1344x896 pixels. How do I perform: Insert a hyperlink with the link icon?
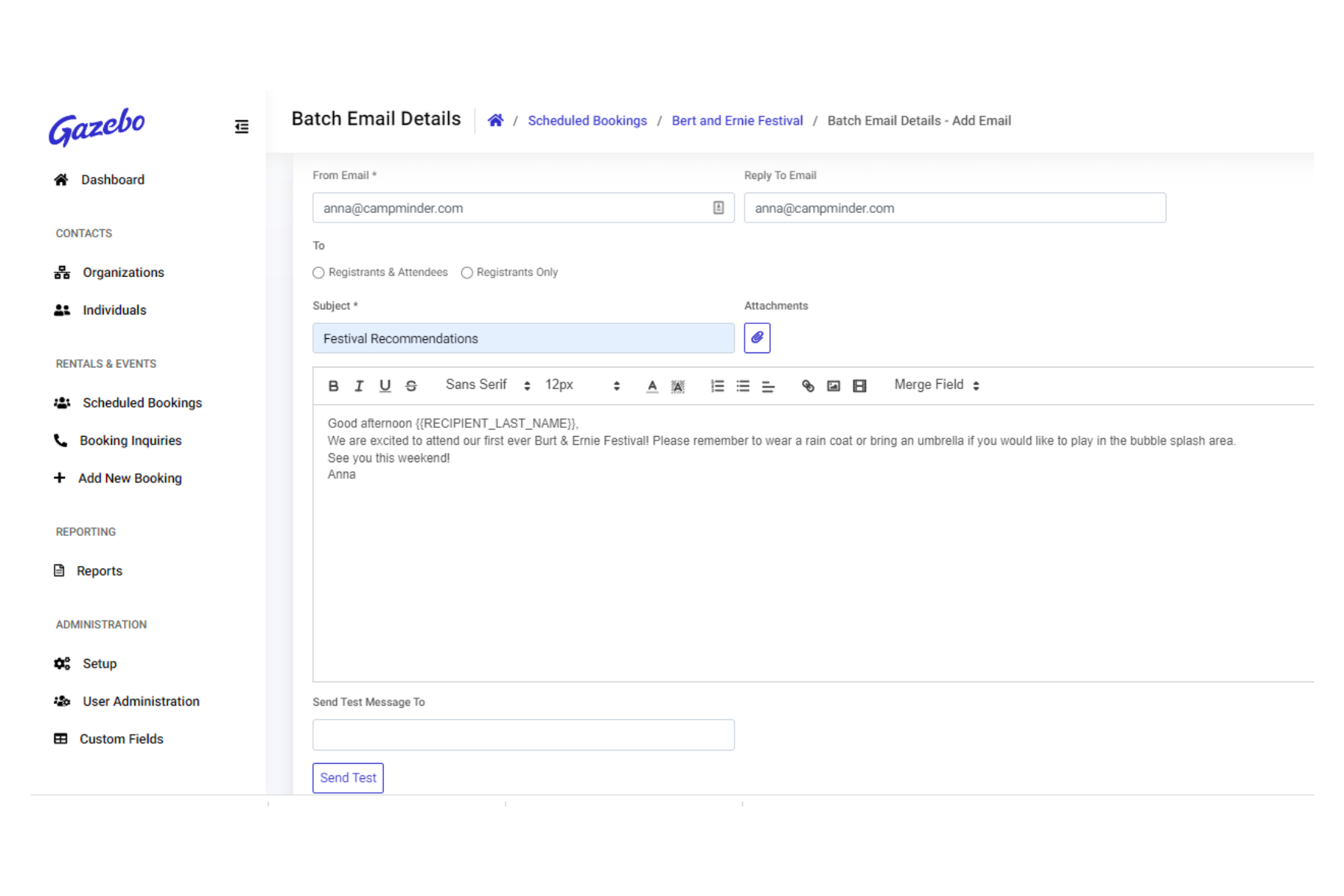point(808,386)
